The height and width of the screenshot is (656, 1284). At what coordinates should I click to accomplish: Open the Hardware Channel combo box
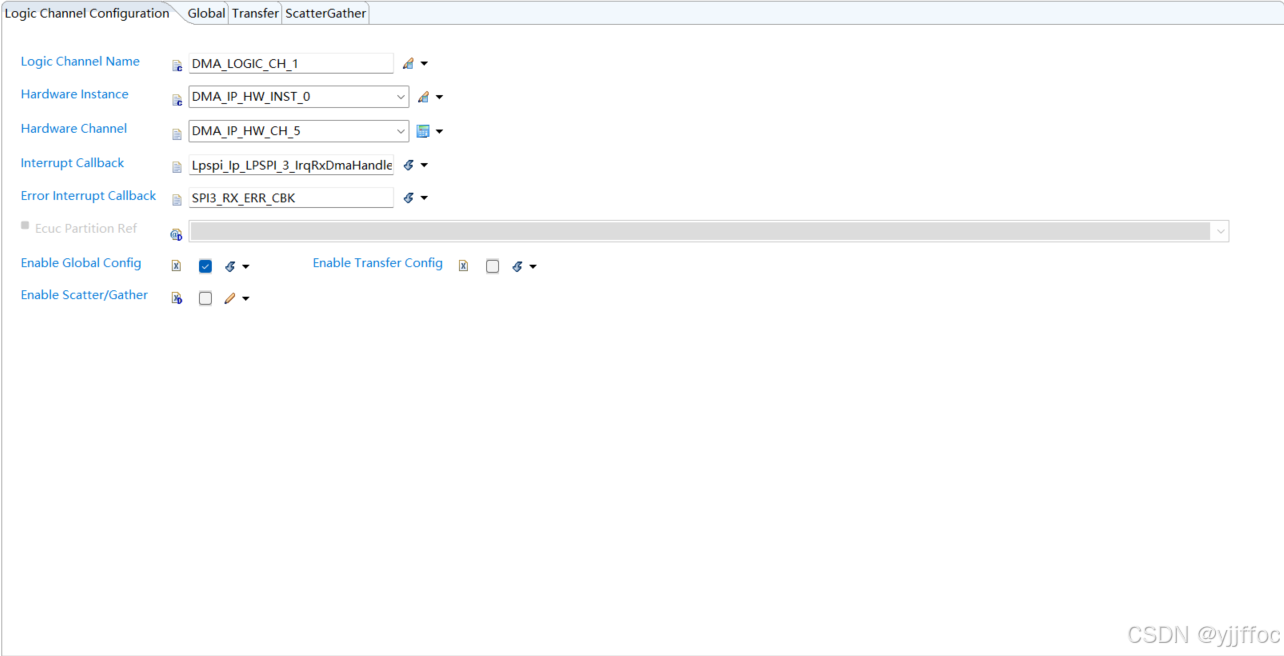(298, 131)
